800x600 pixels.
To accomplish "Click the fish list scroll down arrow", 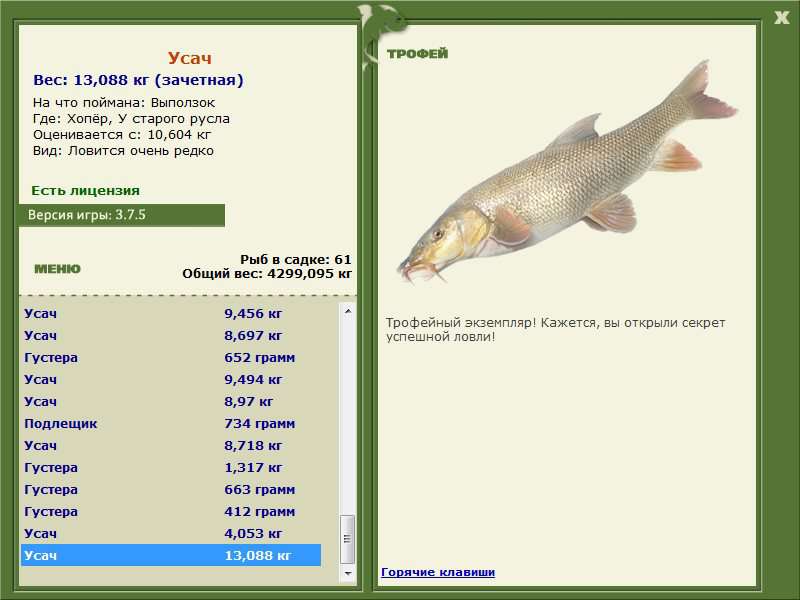I will [348, 574].
